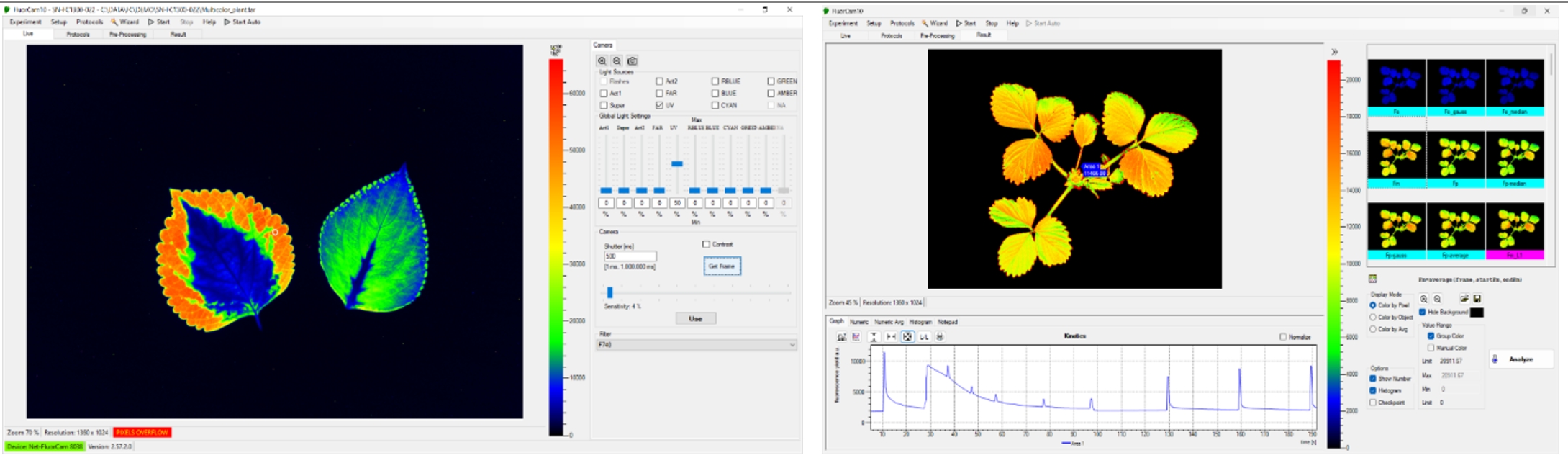Select the Color by Object radio option
1568x463 pixels.
coord(1373,318)
